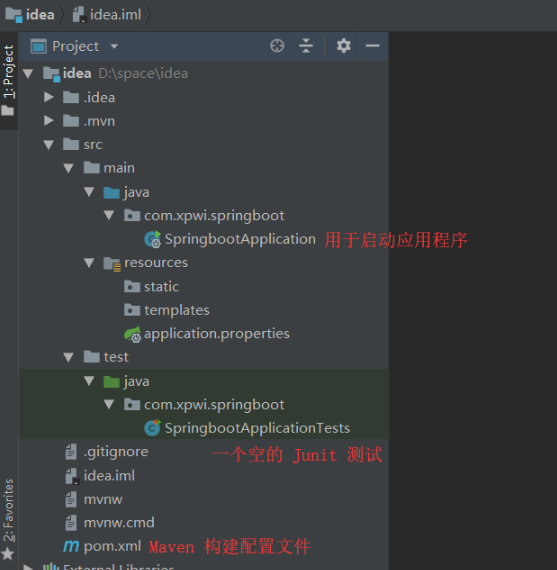Collapse the resources folder arrow
Image resolution: width=557 pixels, height=570 pixels.
[89, 262]
